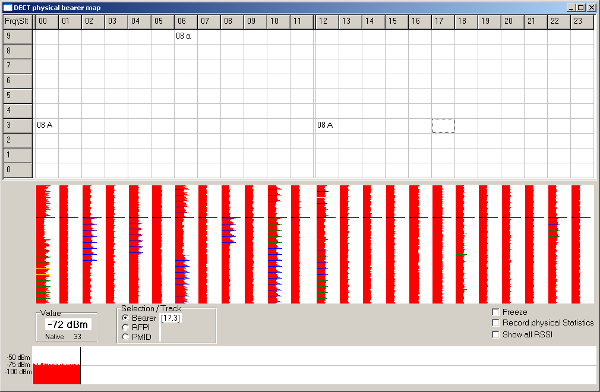Click slot column header 17
600x392 pixels.
[x=443, y=22]
